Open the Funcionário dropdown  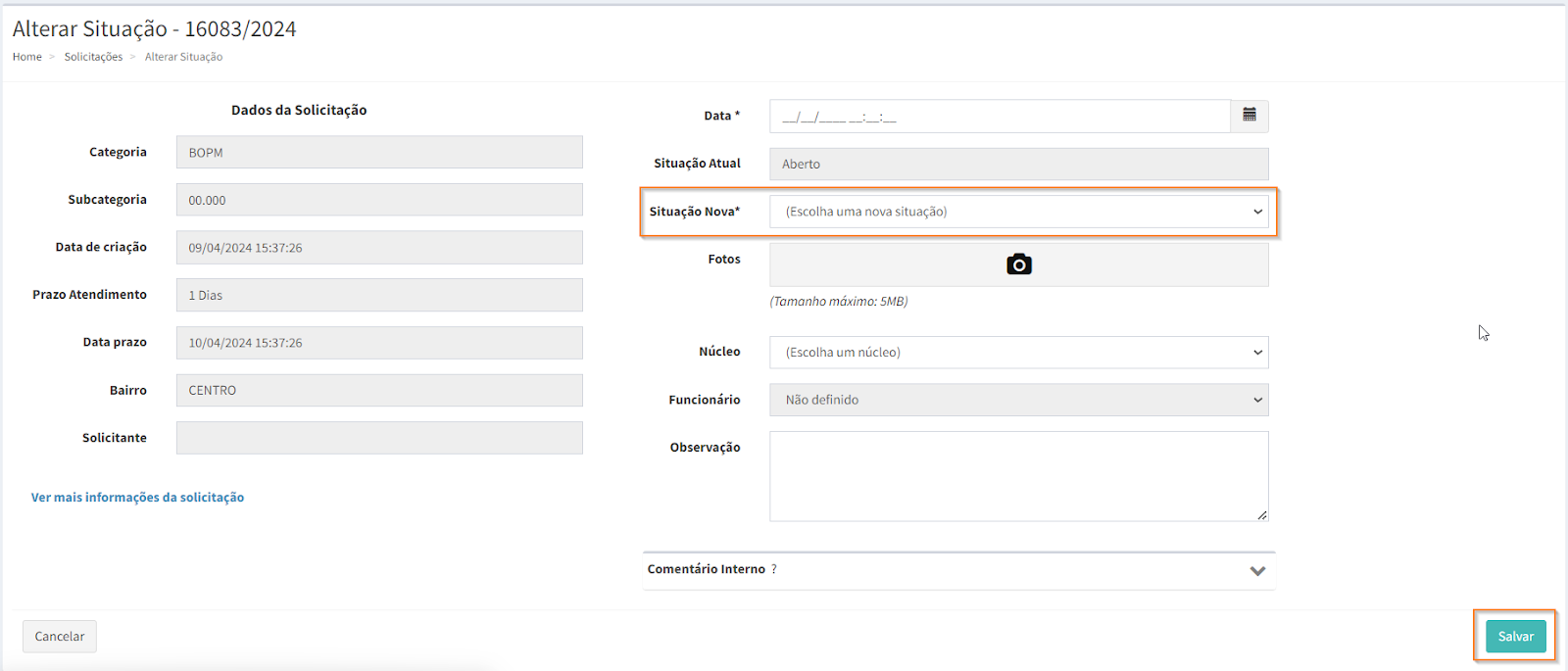click(x=1018, y=400)
